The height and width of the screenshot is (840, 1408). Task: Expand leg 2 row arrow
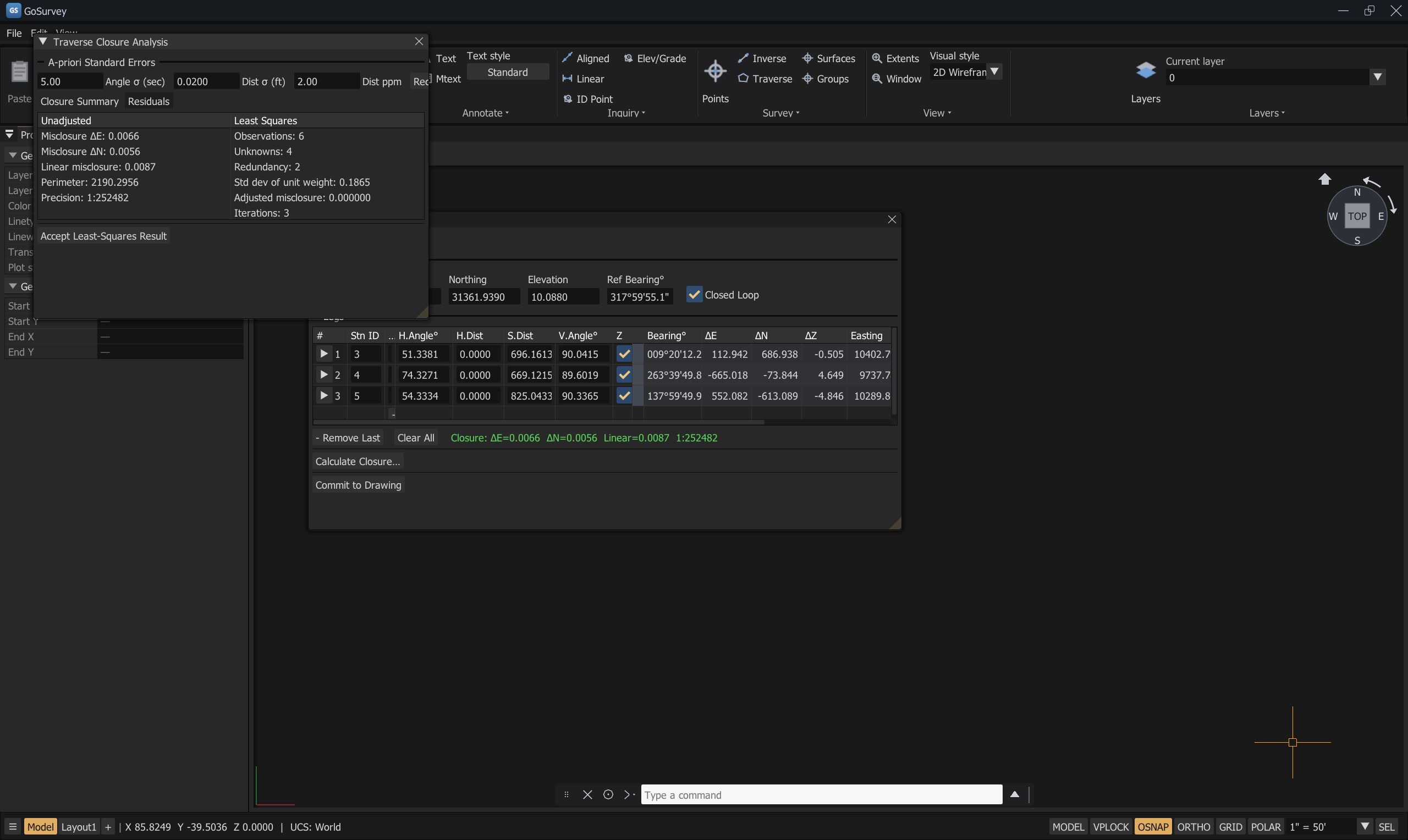click(x=323, y=375)
